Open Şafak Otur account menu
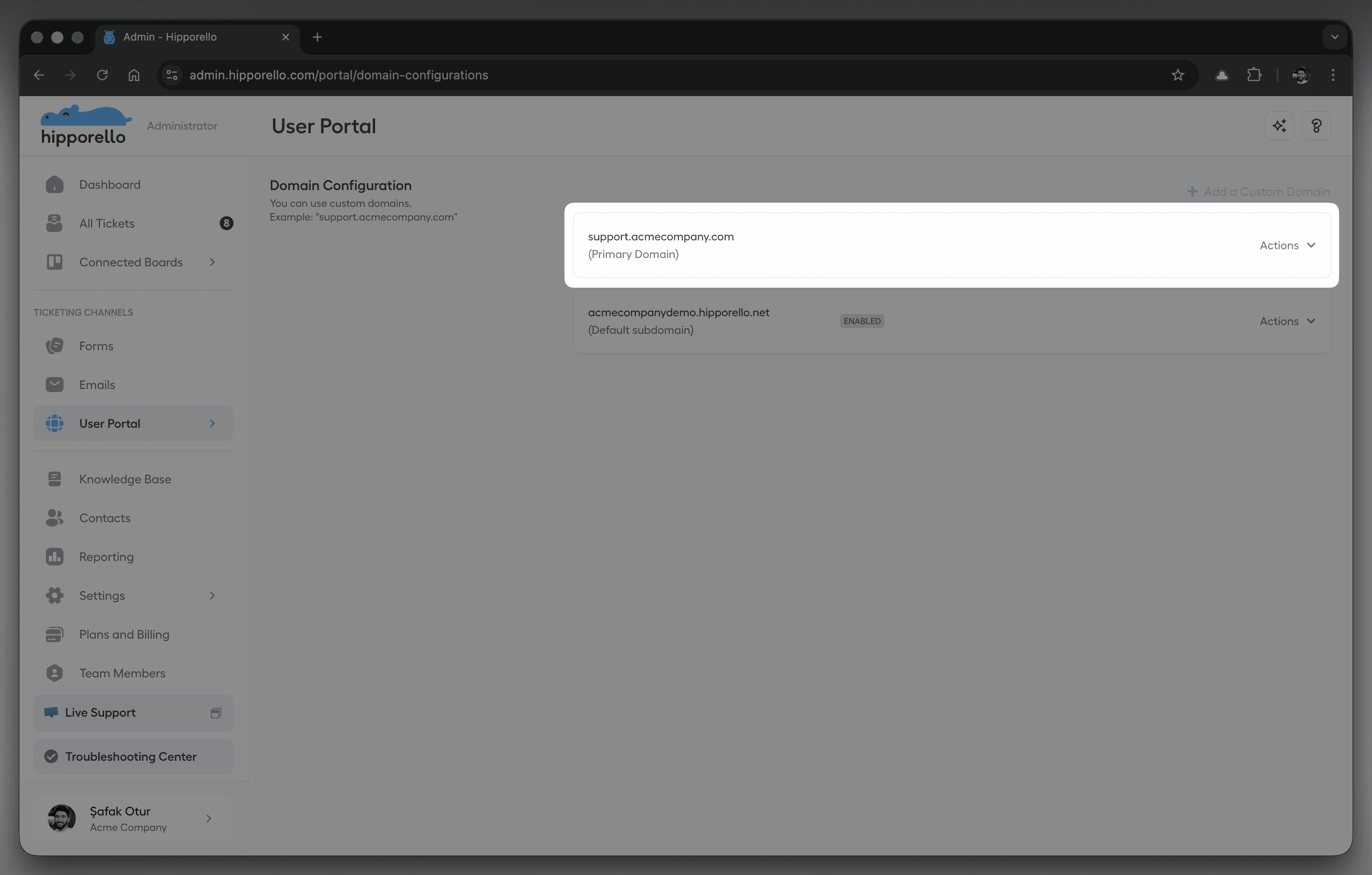Image resolution: width=1372 pixels, height=875 pixels. click(133, 819)
